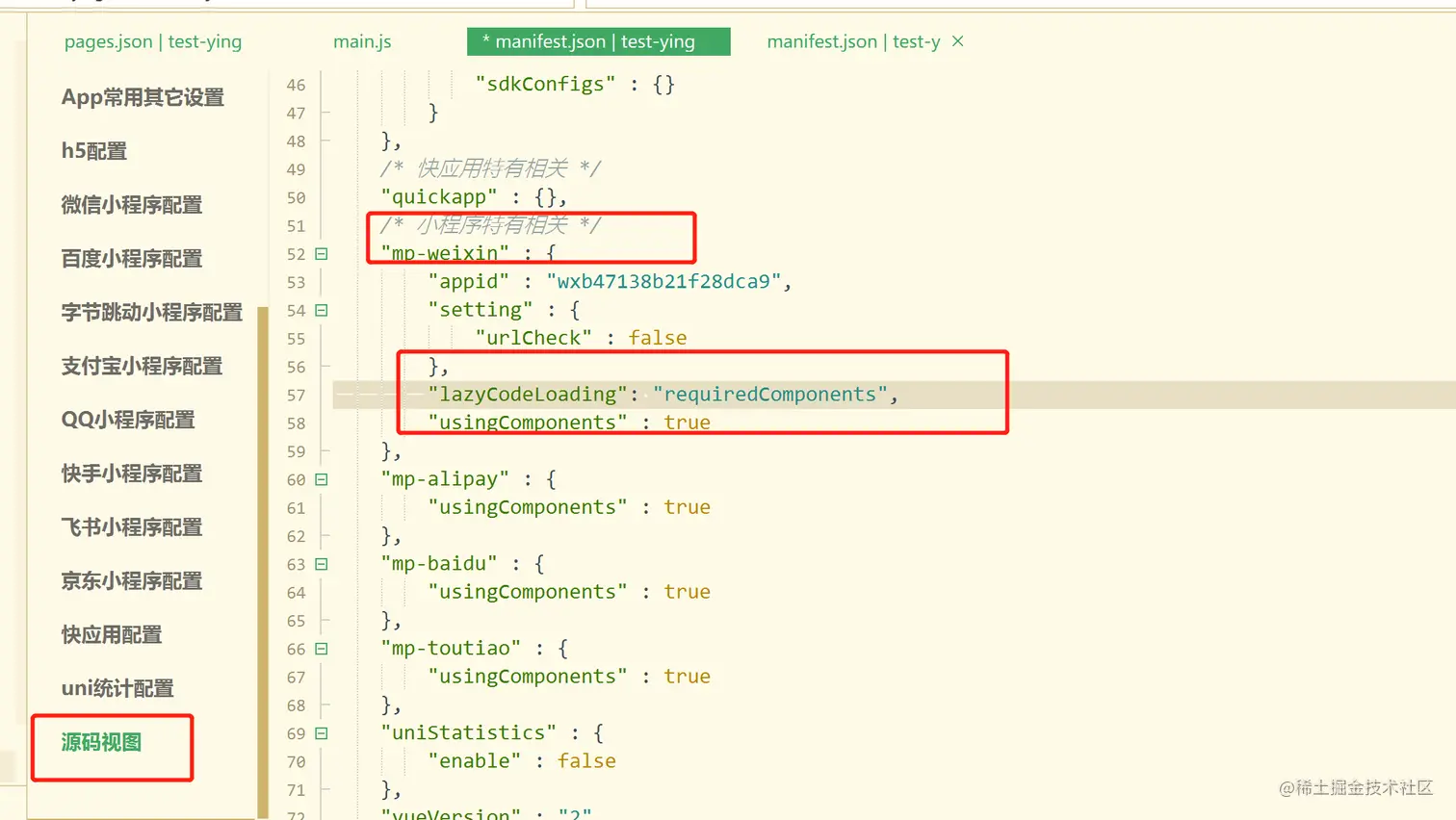Click the "uniStatistics" key on line 69

pos(469,733)
